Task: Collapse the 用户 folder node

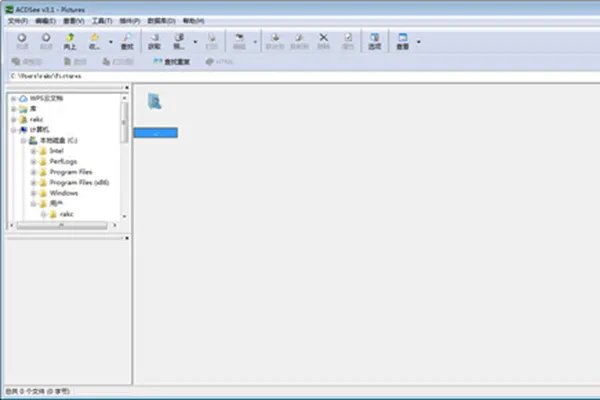Action: click(x=33, y=204)
